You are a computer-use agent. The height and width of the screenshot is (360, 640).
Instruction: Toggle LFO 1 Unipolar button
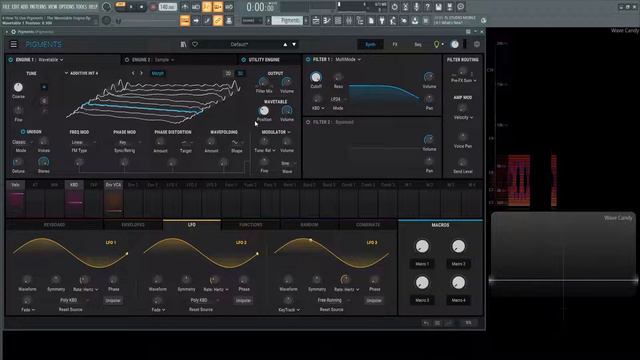coord(113,300)
